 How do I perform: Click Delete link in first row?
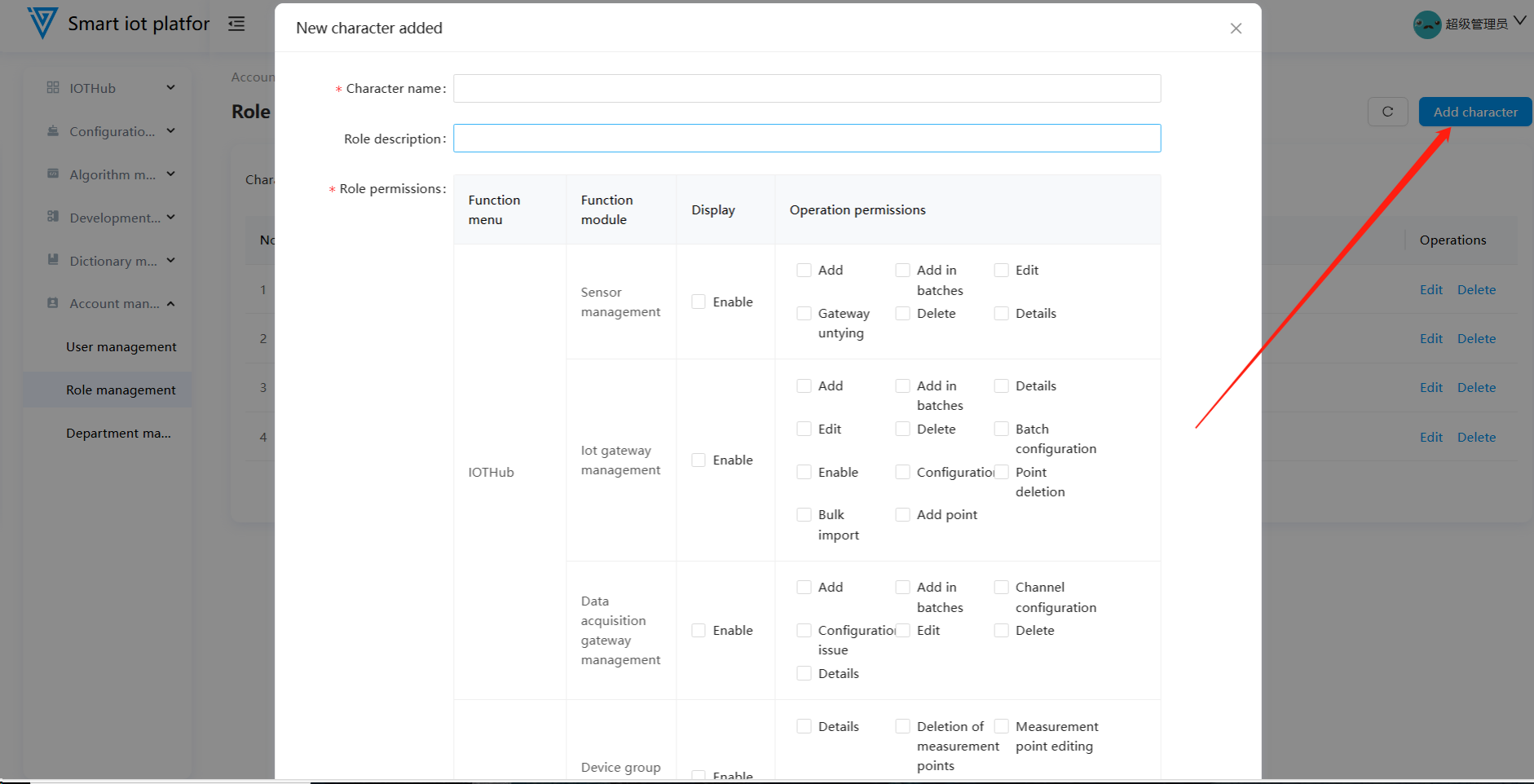pyautogui.click(x=1476, y=289)
